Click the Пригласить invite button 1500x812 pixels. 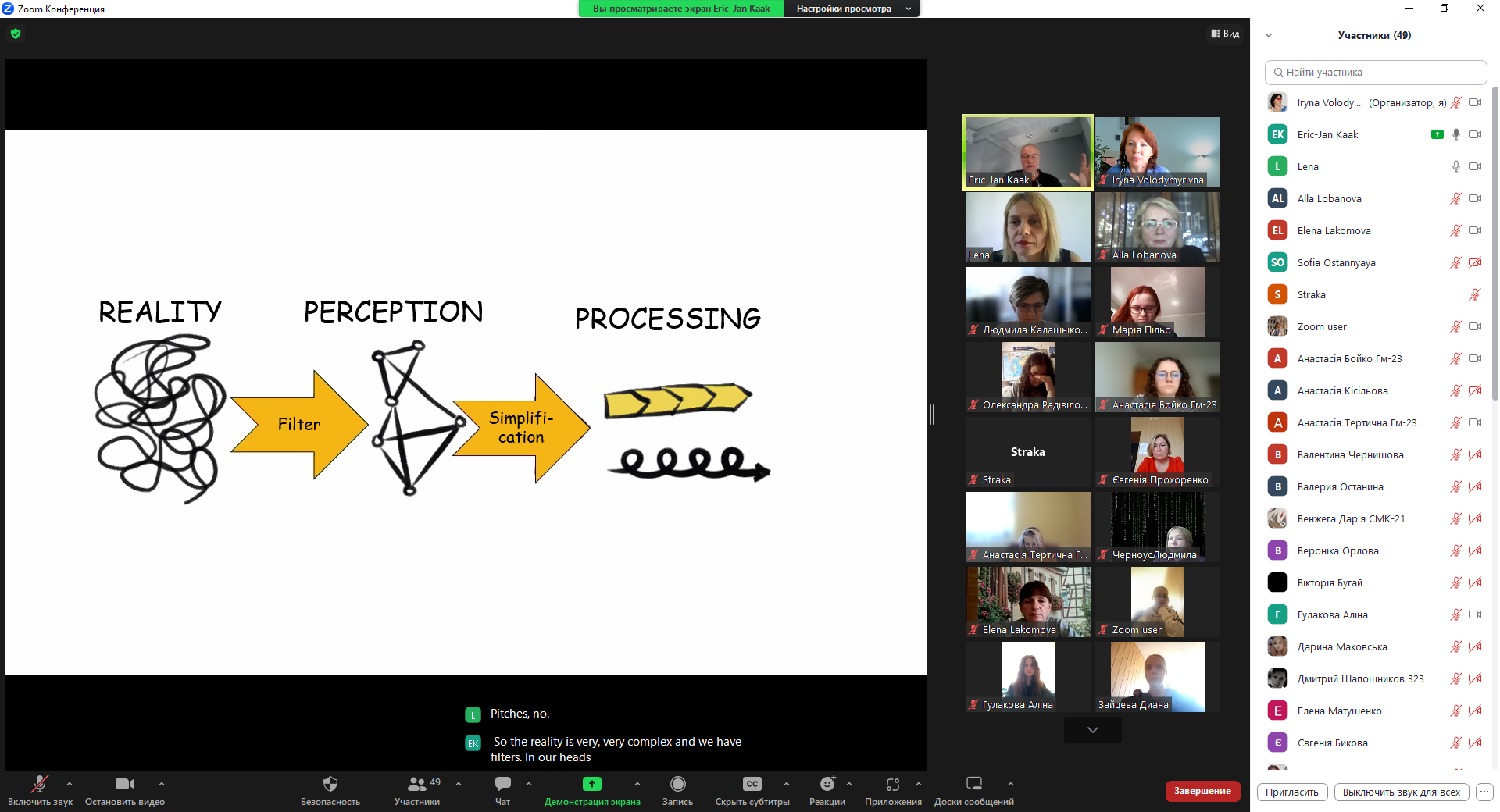coord(1291,792)
